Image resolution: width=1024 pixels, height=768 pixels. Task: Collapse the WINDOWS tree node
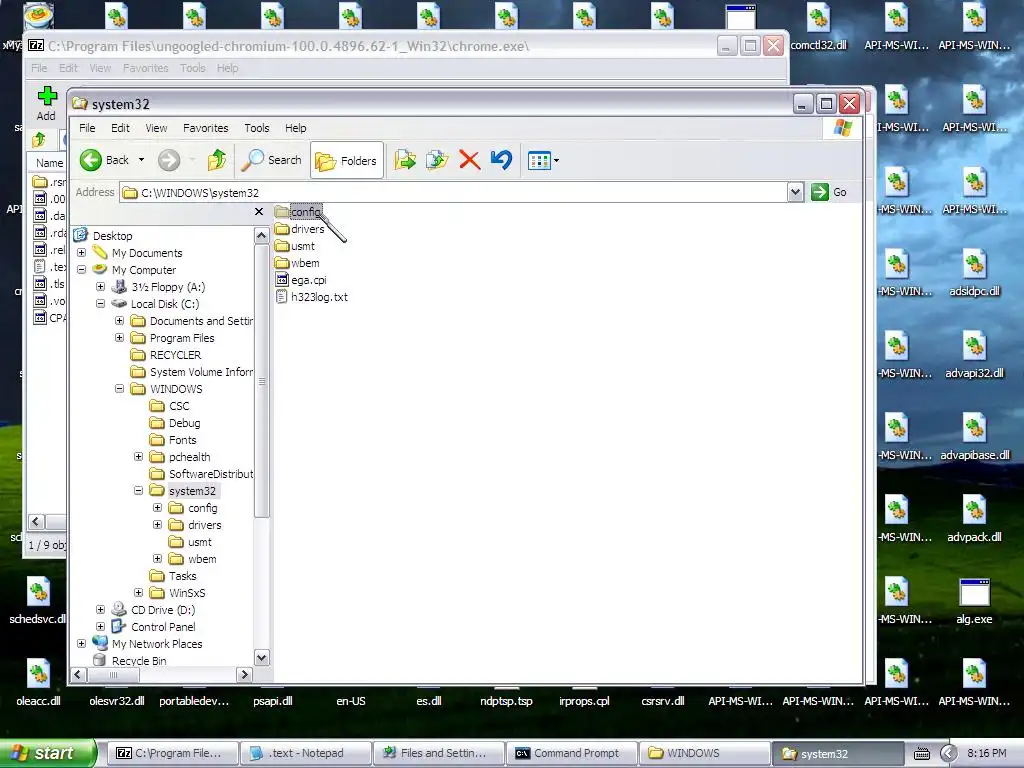120,389
